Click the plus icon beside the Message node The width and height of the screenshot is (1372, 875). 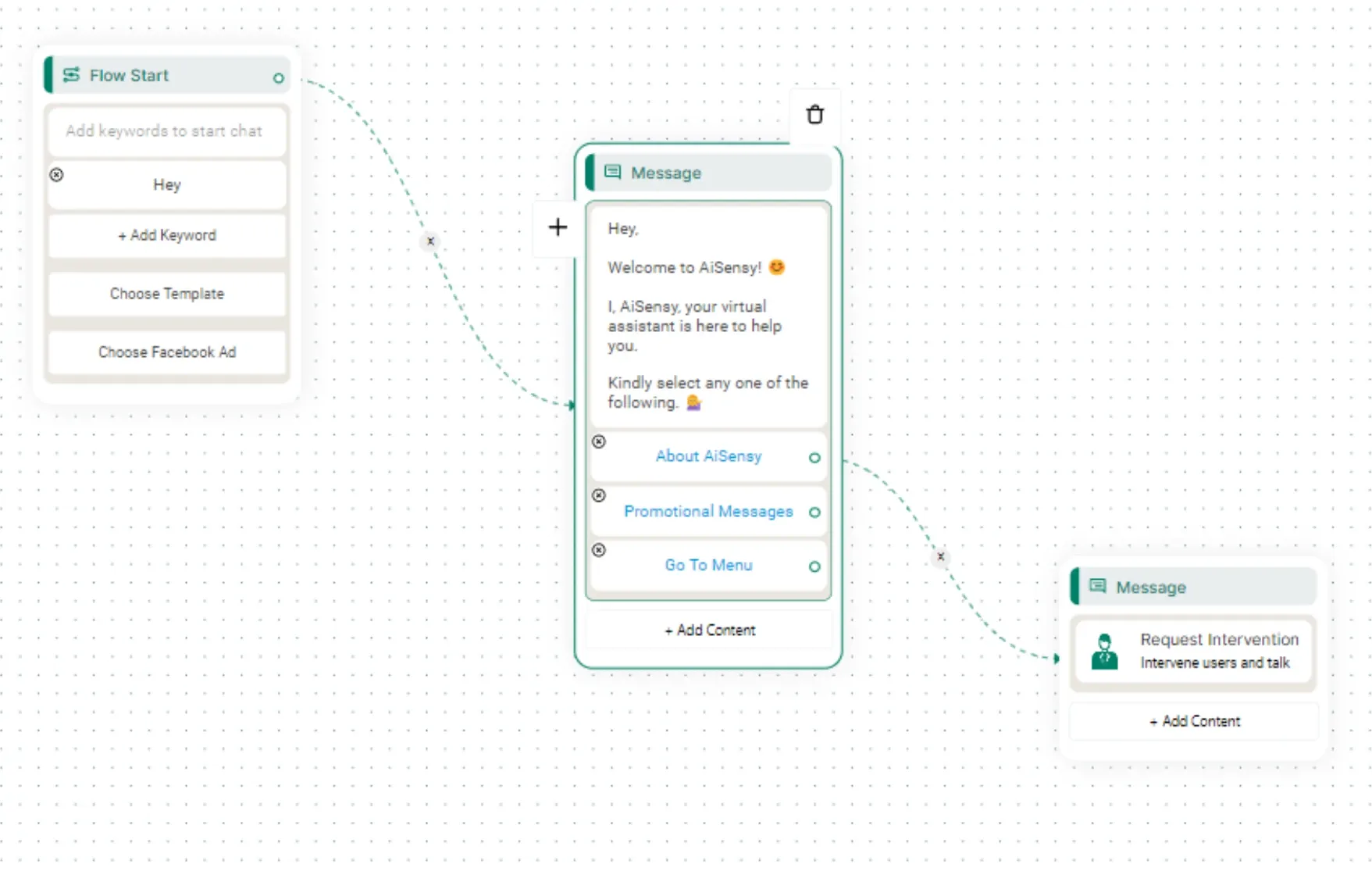(558, 227)
